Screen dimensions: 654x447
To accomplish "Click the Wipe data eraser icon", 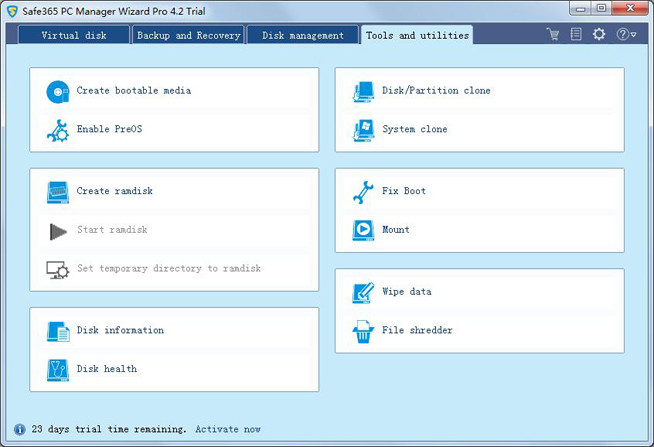I will [x=363, y=293].
